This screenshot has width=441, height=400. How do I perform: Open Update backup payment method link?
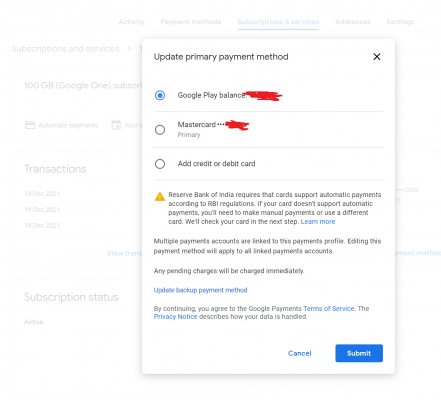pyautogui.click(x=200, y=290)
